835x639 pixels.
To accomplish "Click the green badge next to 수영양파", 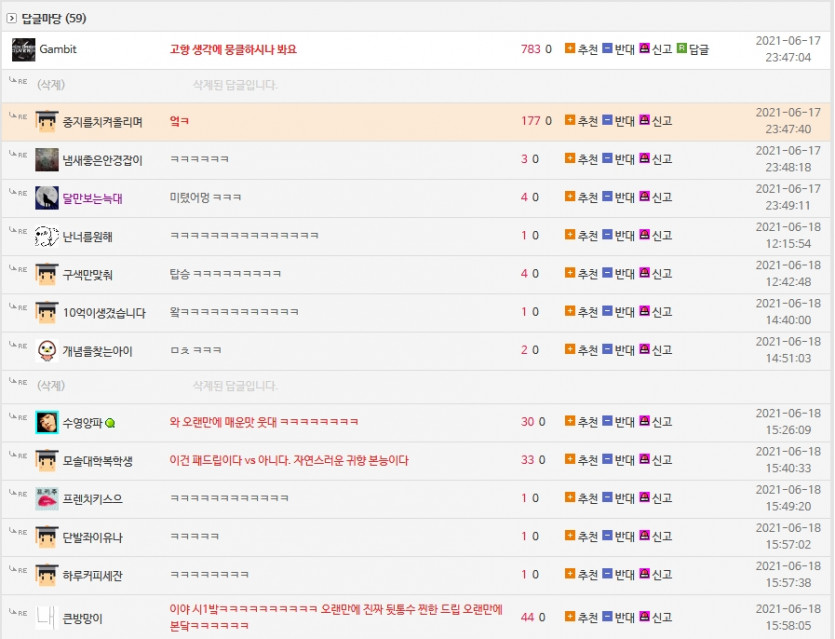I will (x=110, y=423).
